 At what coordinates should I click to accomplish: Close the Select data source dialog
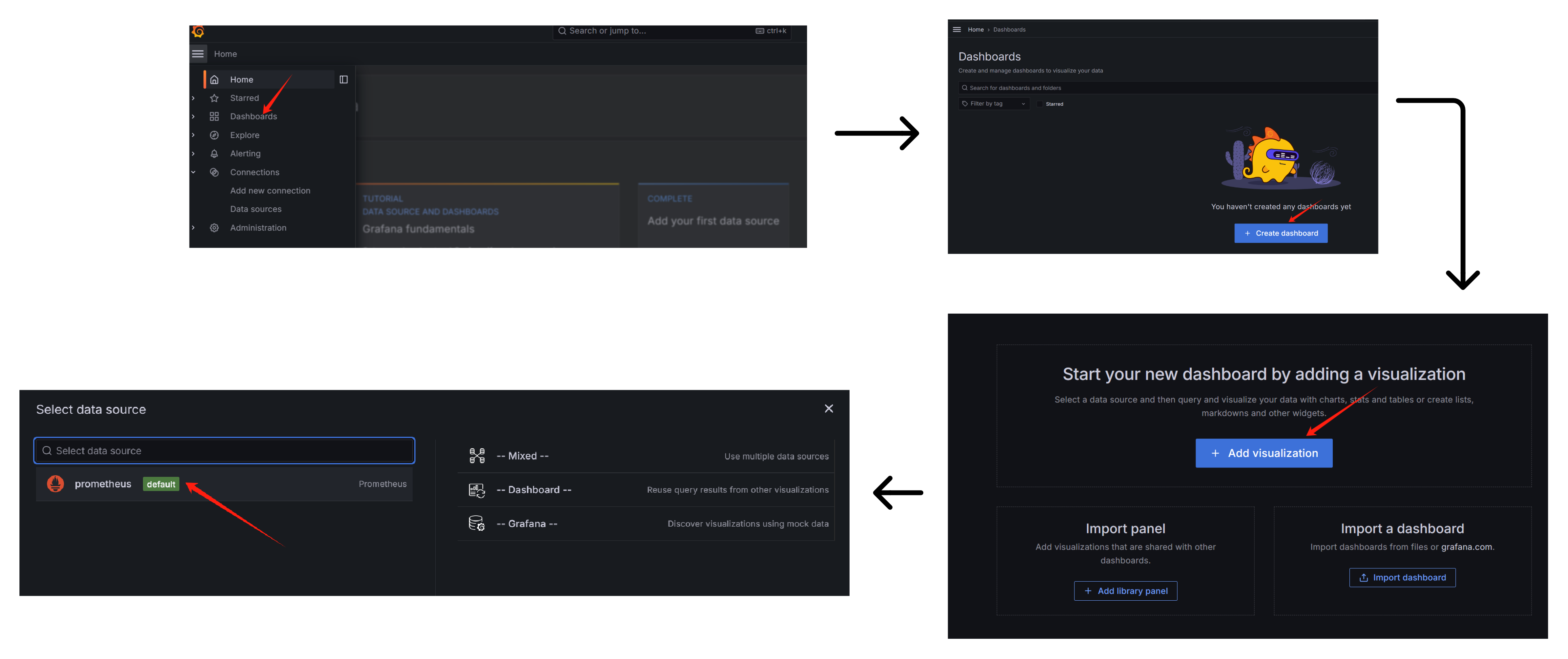[829, 409]
